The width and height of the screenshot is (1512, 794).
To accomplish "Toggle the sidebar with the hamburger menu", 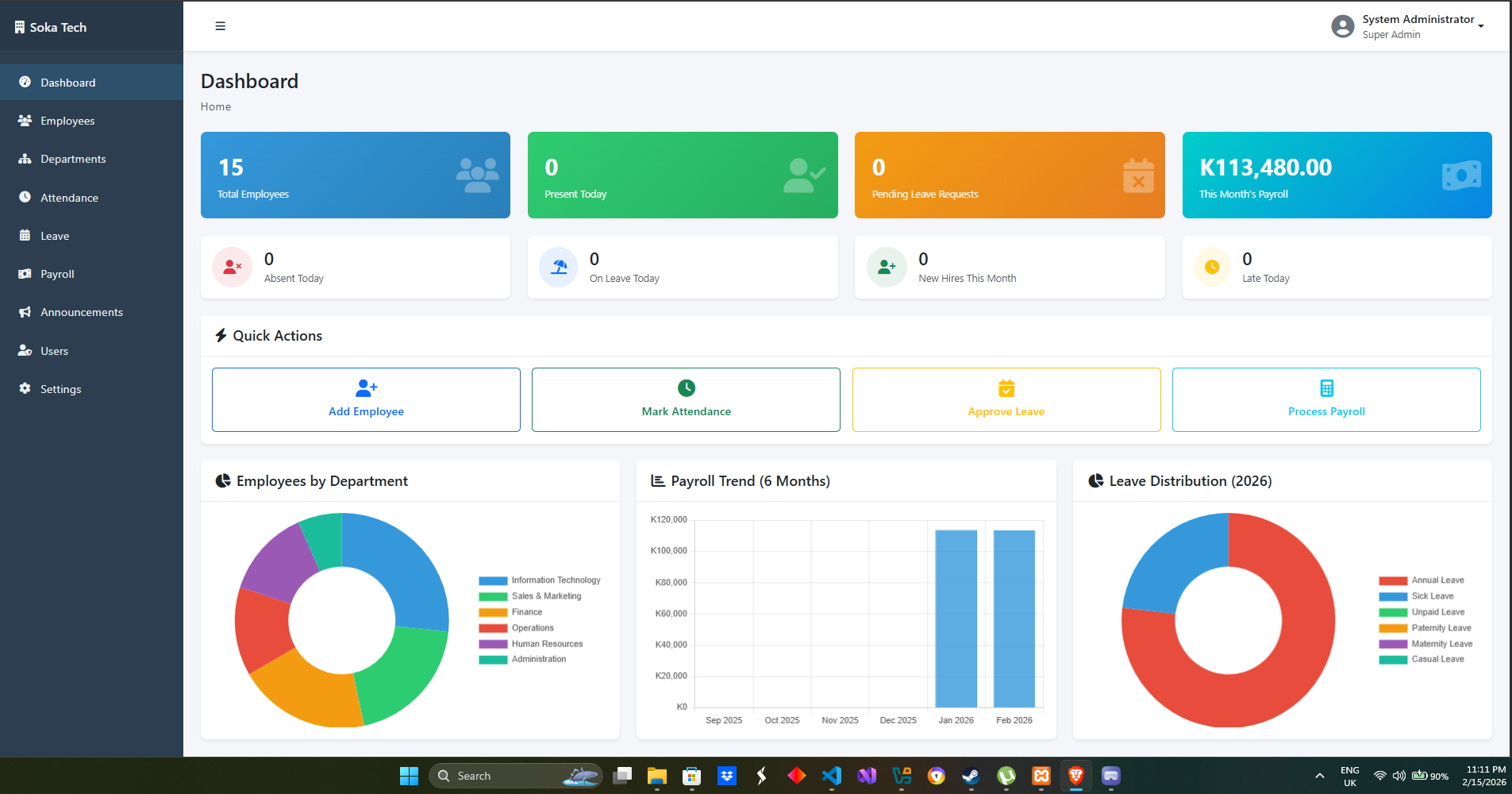I will click(x=220, y=25).
